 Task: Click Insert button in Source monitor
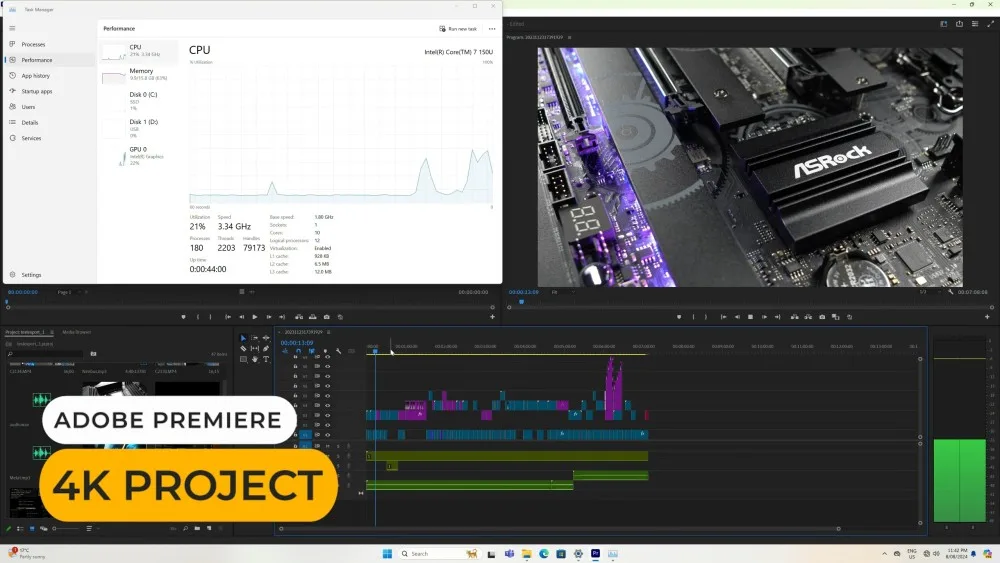[298, 317]
